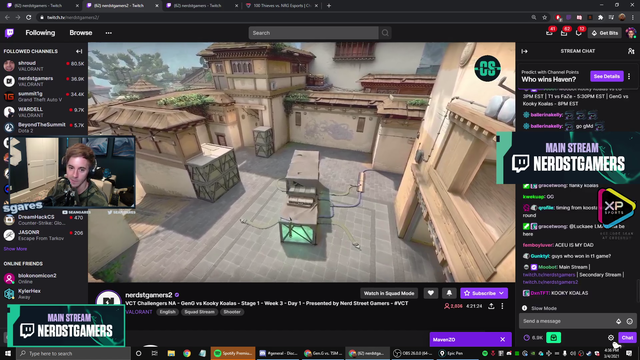
Task: Bookmark this page with star icon
Action: point(544,18)
